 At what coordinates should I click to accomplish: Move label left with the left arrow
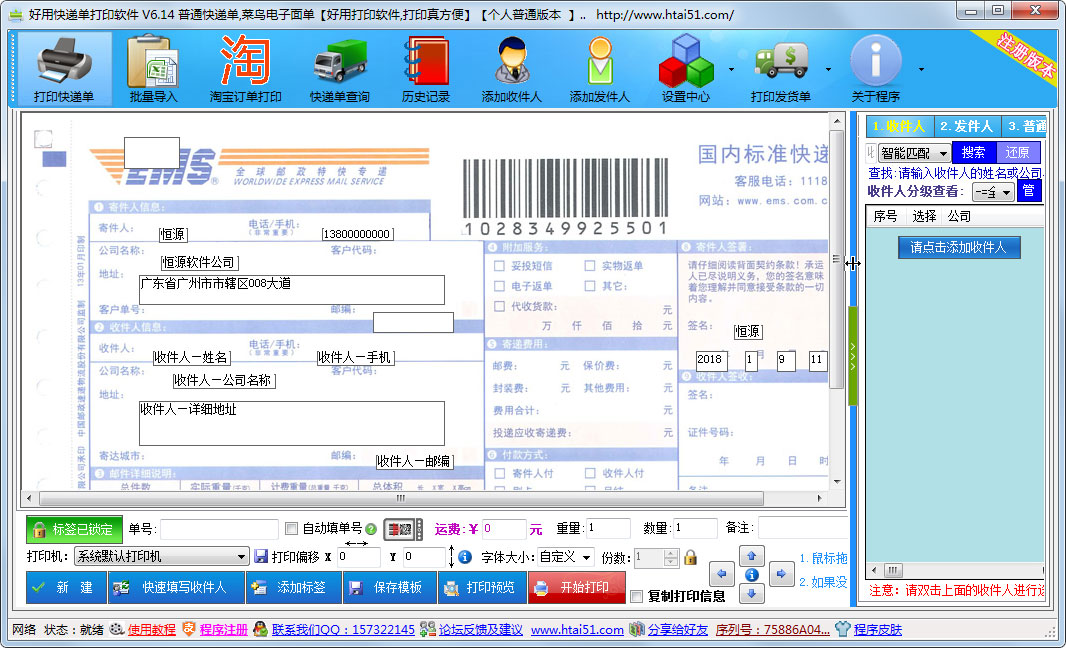[721, 574]
